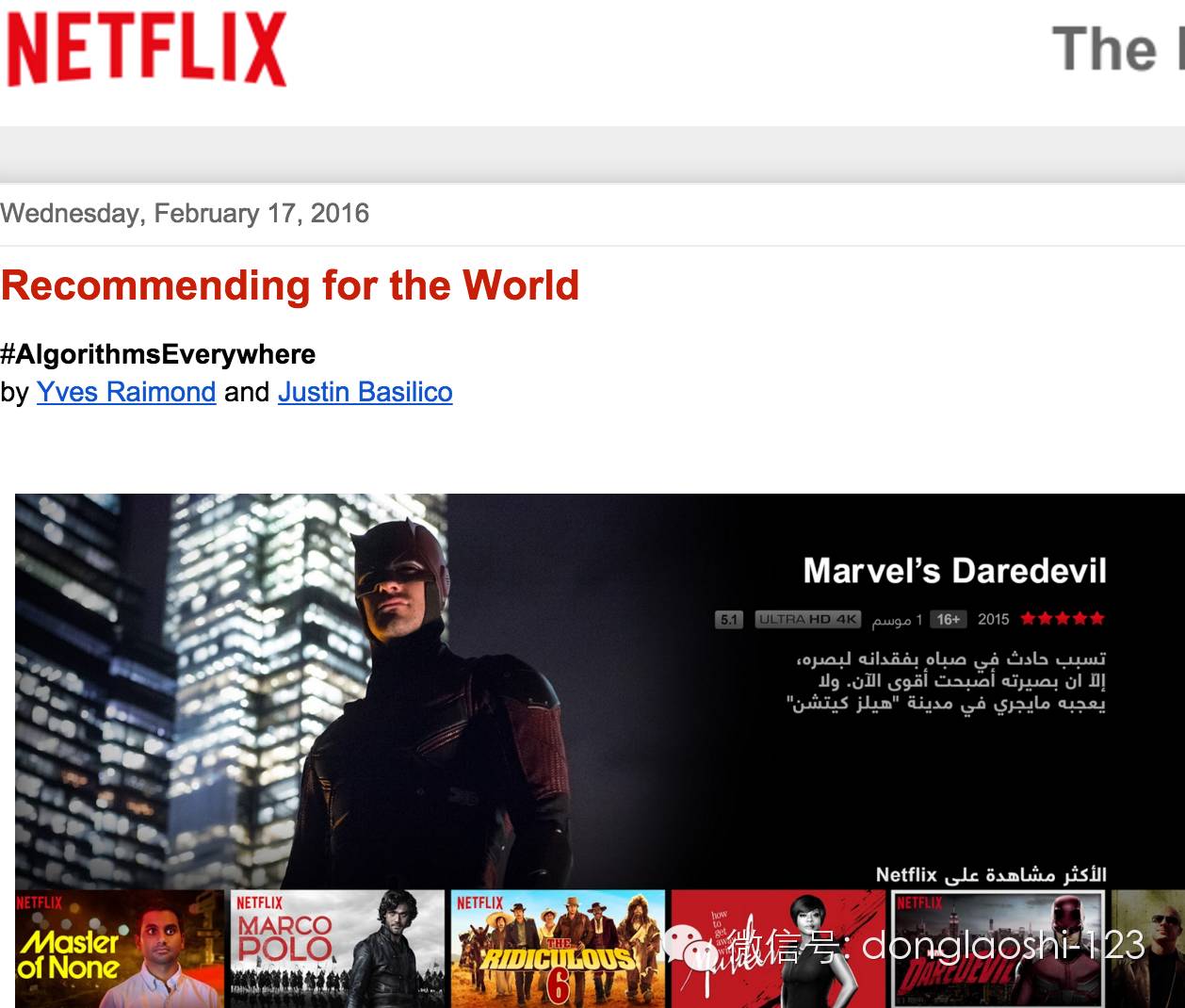
Task: Select The Ridiculous 6 thumbnail
Action: (x=558, y=951)
